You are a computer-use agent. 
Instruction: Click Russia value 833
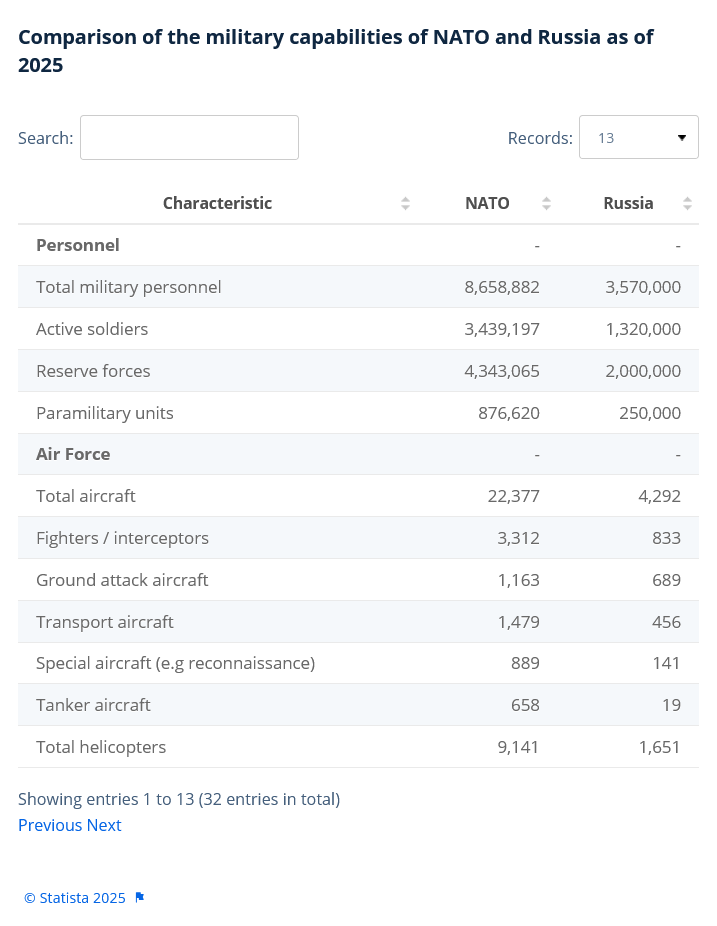pos(667,538)
